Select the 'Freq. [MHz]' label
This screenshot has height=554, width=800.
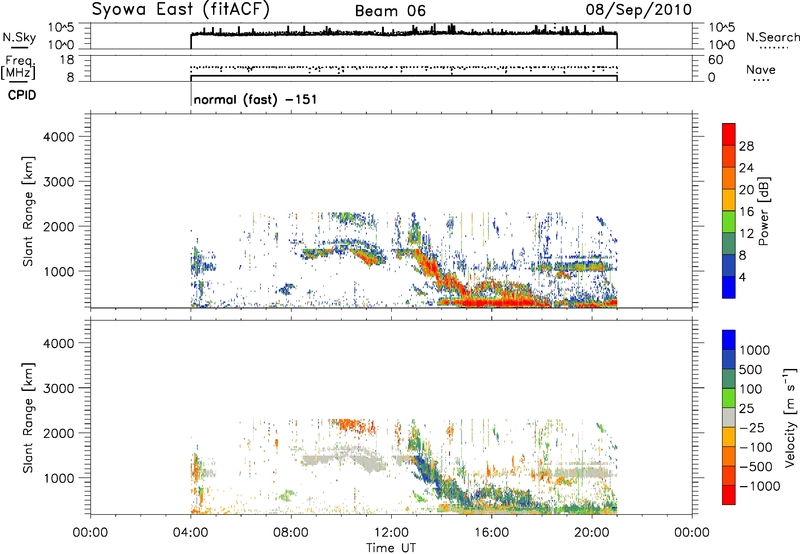pyautogui.click(x=19, y=67)
